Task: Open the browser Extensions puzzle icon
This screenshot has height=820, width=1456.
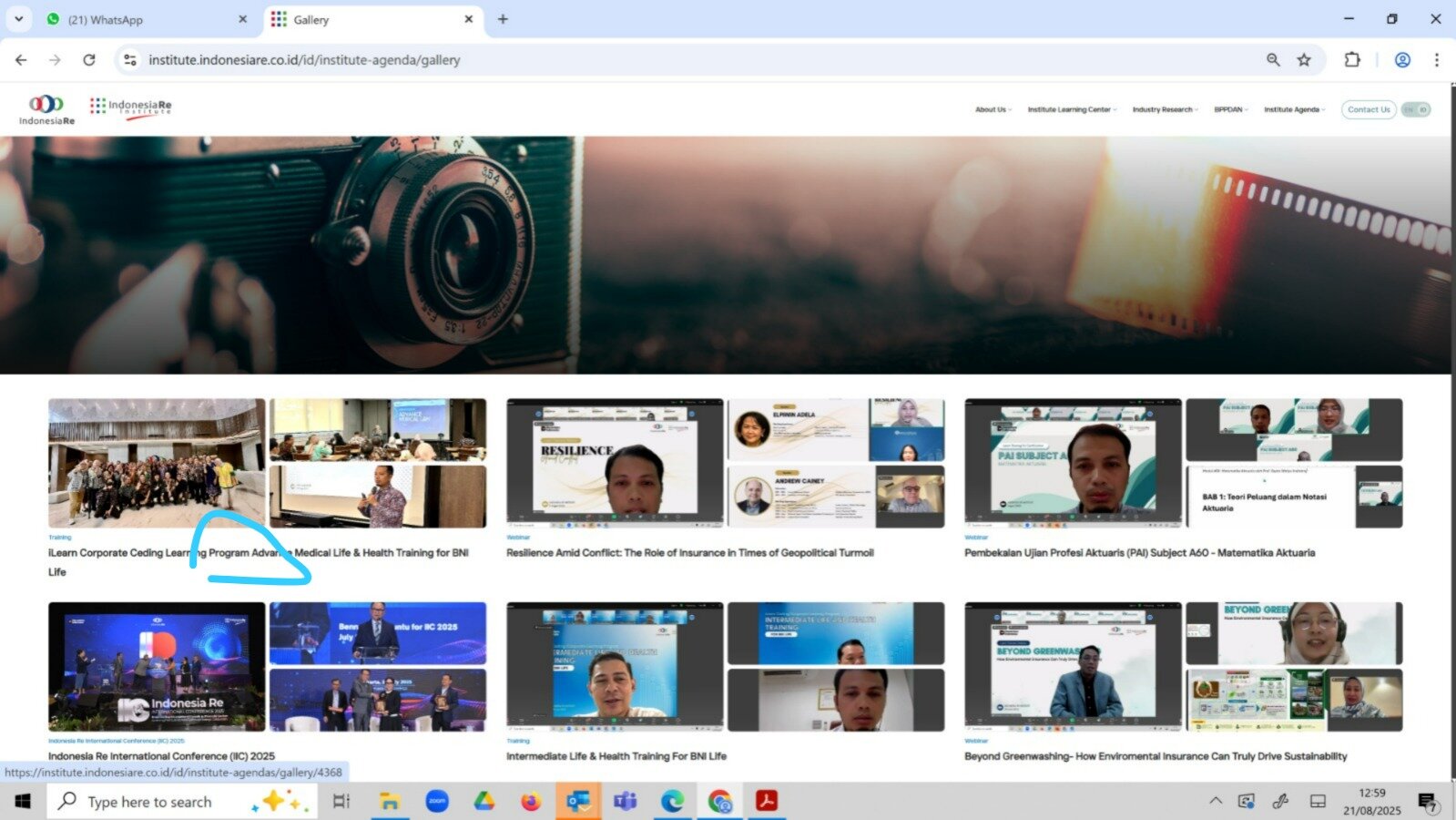Action: tap(1352, 60)
